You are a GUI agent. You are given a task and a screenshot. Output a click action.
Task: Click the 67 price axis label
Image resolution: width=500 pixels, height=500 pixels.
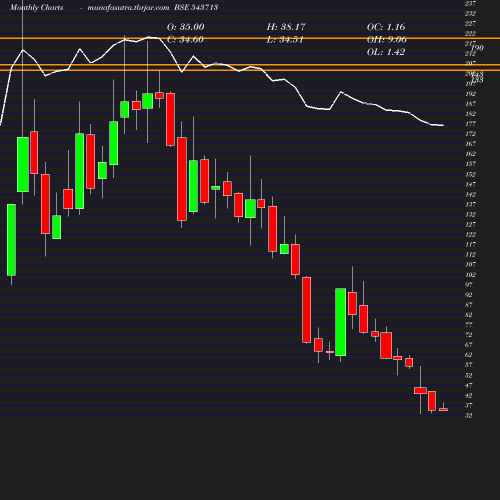pos(469,345)
